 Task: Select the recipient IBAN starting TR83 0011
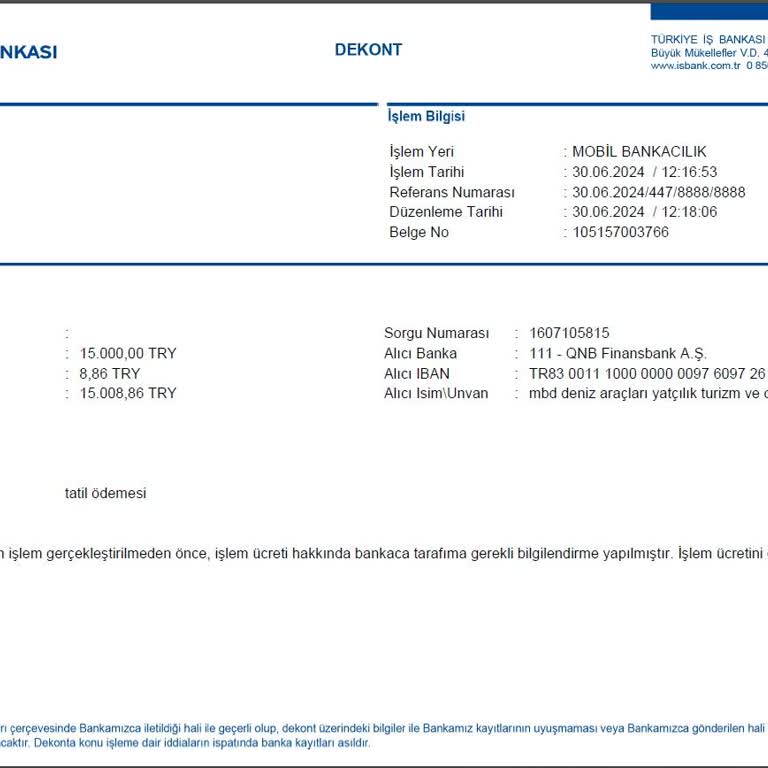(648, 374)
